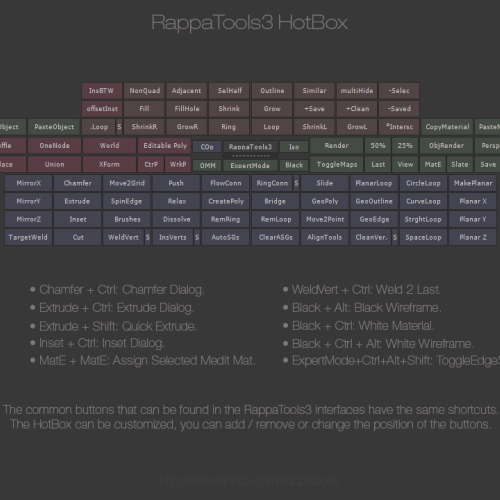Viewport: 500px width, 500px height.
Task: Select the MakePlanar button
Action: click(x=473, y=183)
